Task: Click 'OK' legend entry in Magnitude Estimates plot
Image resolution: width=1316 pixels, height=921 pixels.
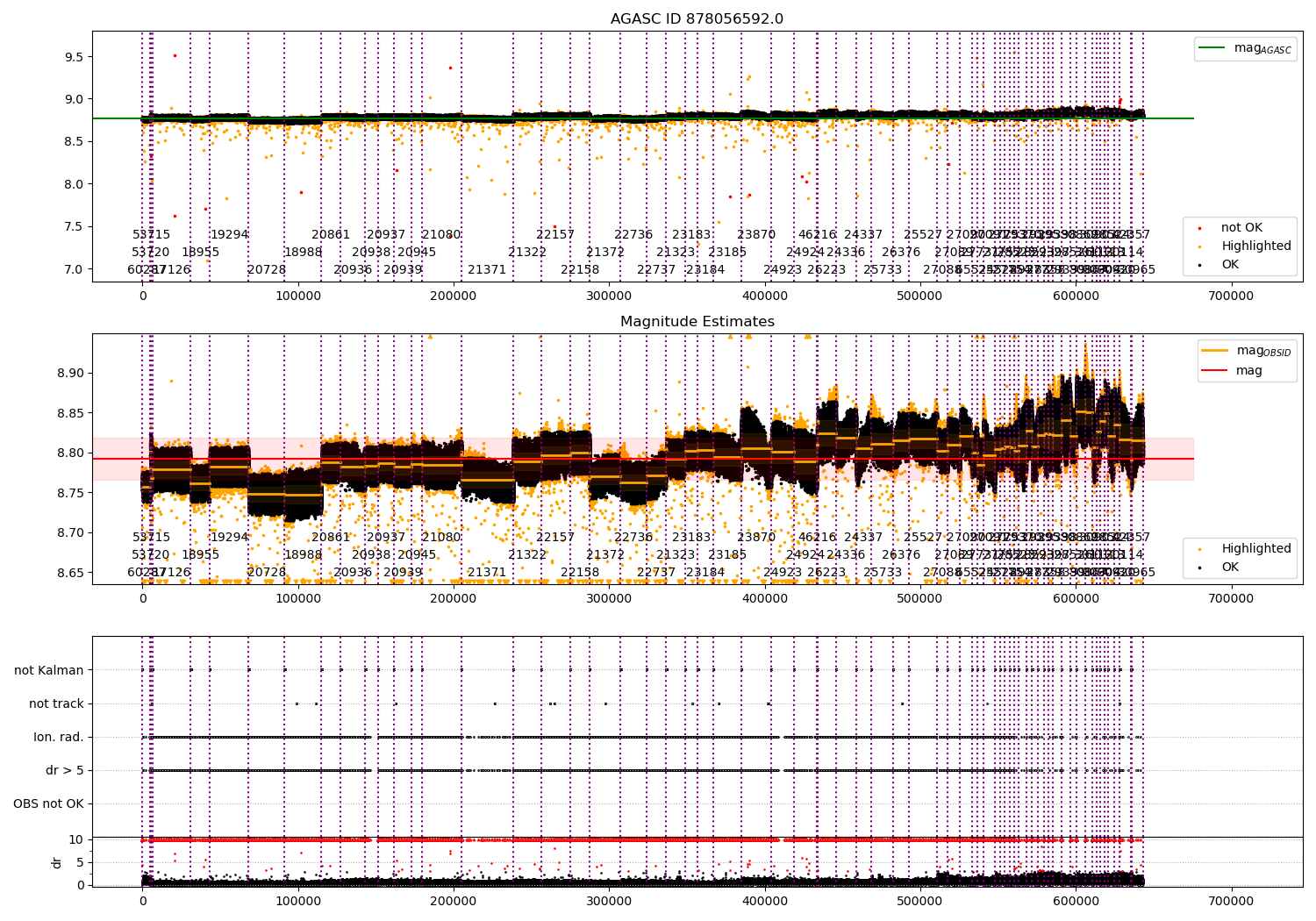Action: tap(1229, 568)
